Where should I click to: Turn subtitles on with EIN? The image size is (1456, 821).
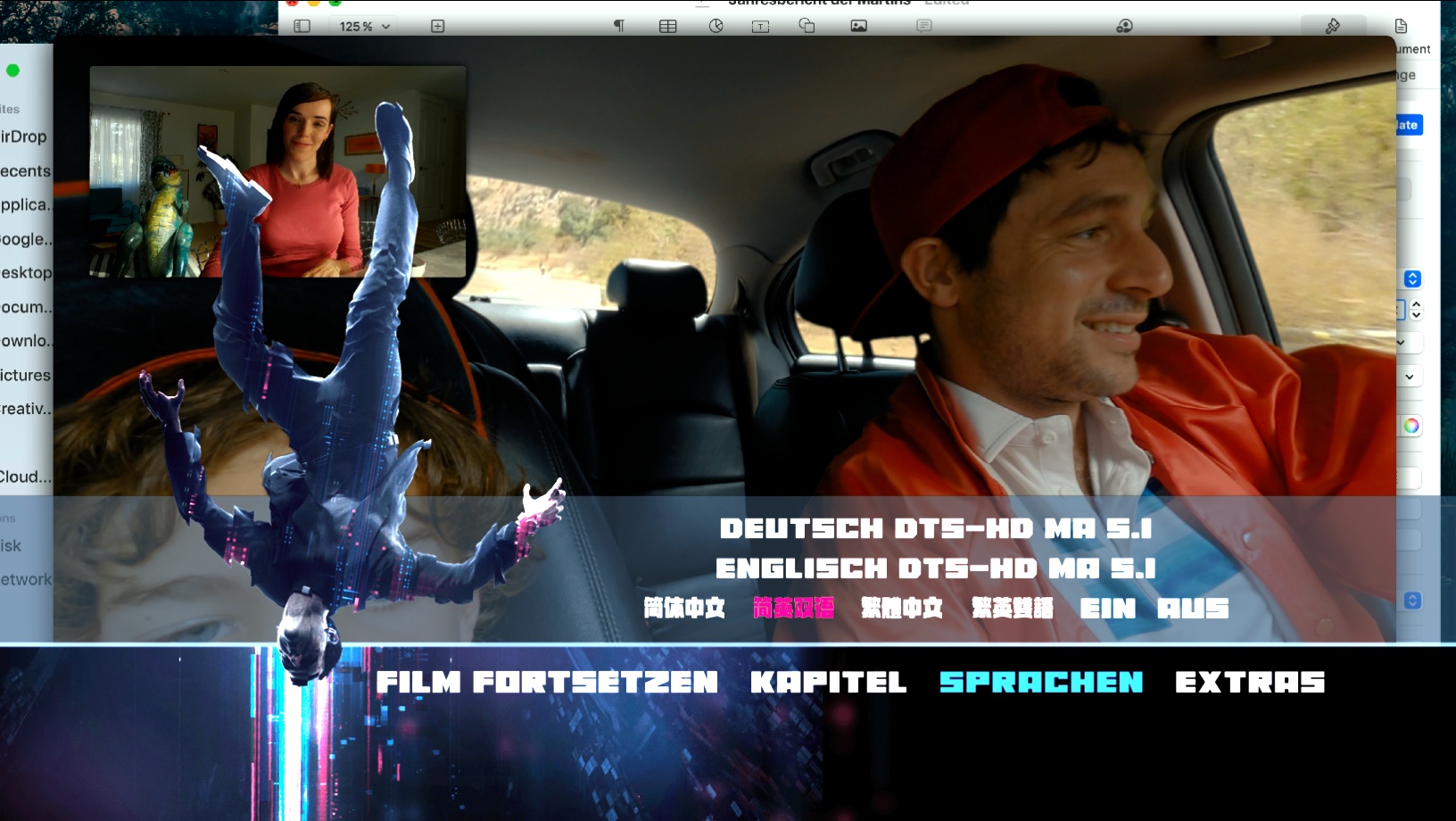1108,609
